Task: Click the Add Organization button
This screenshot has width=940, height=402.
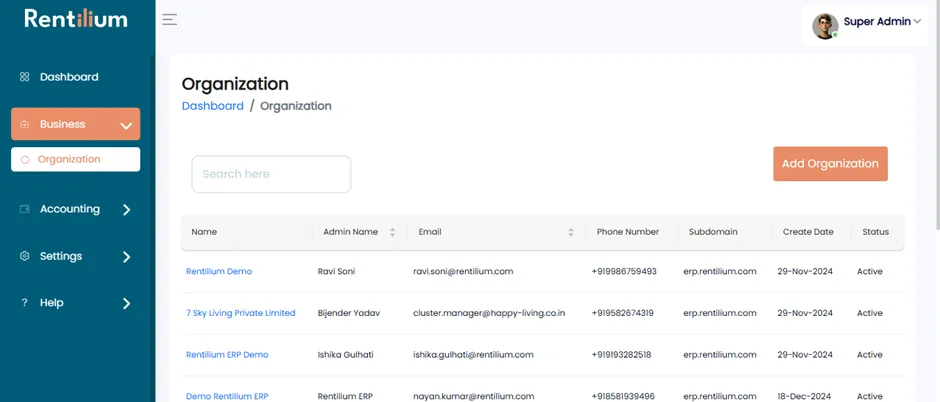Action: (830, 164)
